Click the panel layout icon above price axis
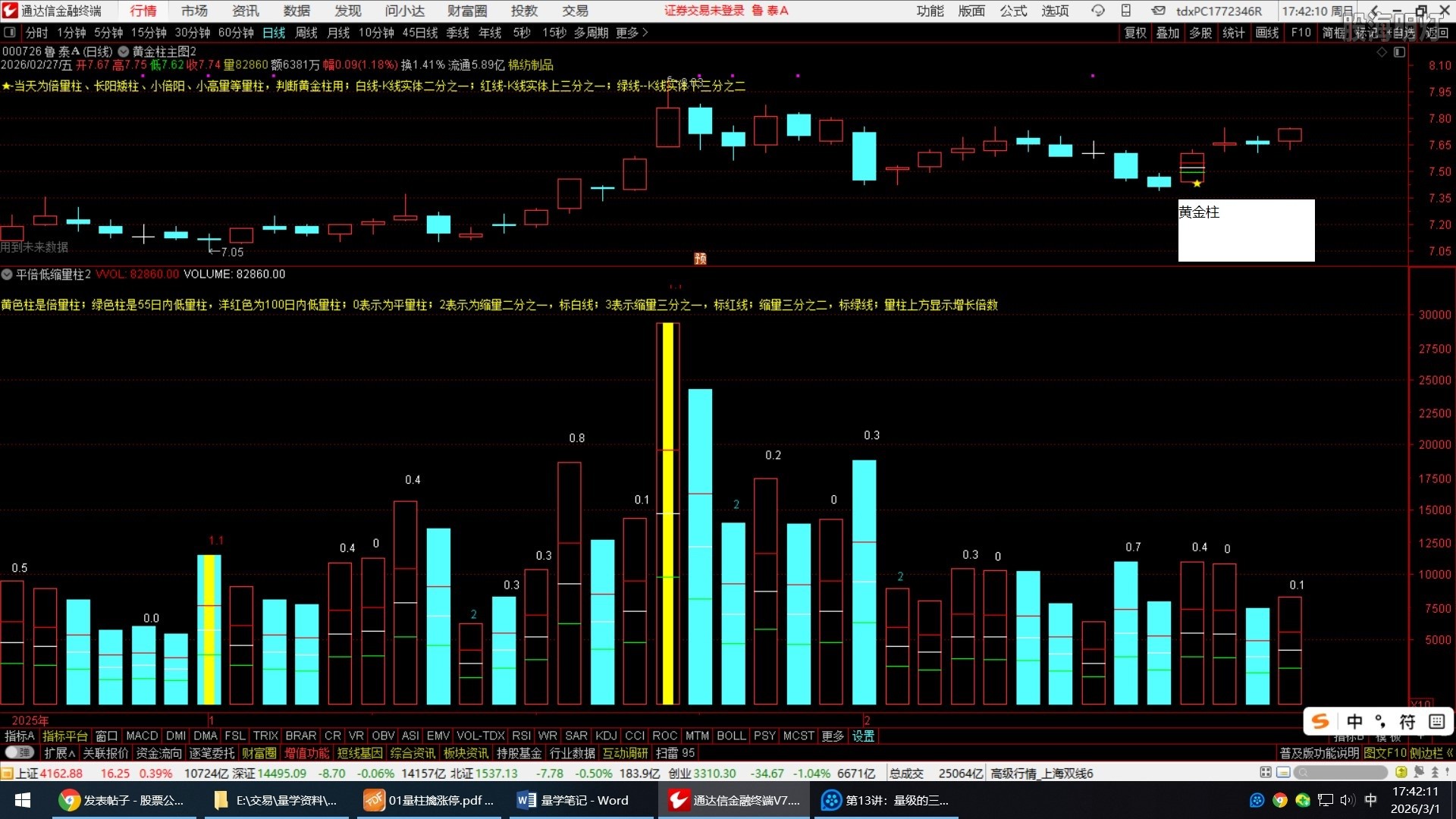Viewport: 1456px width, 819px height. point(1399,52)
